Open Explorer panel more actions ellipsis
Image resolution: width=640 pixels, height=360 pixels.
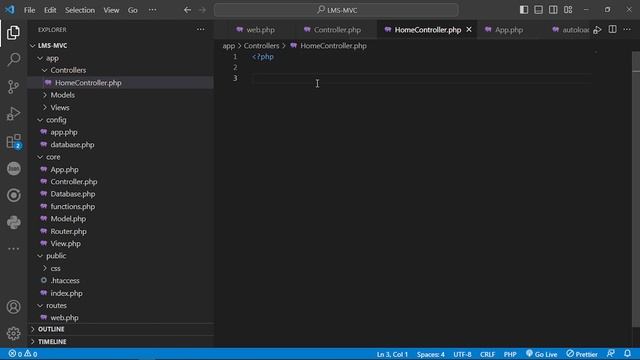(200, 29)
